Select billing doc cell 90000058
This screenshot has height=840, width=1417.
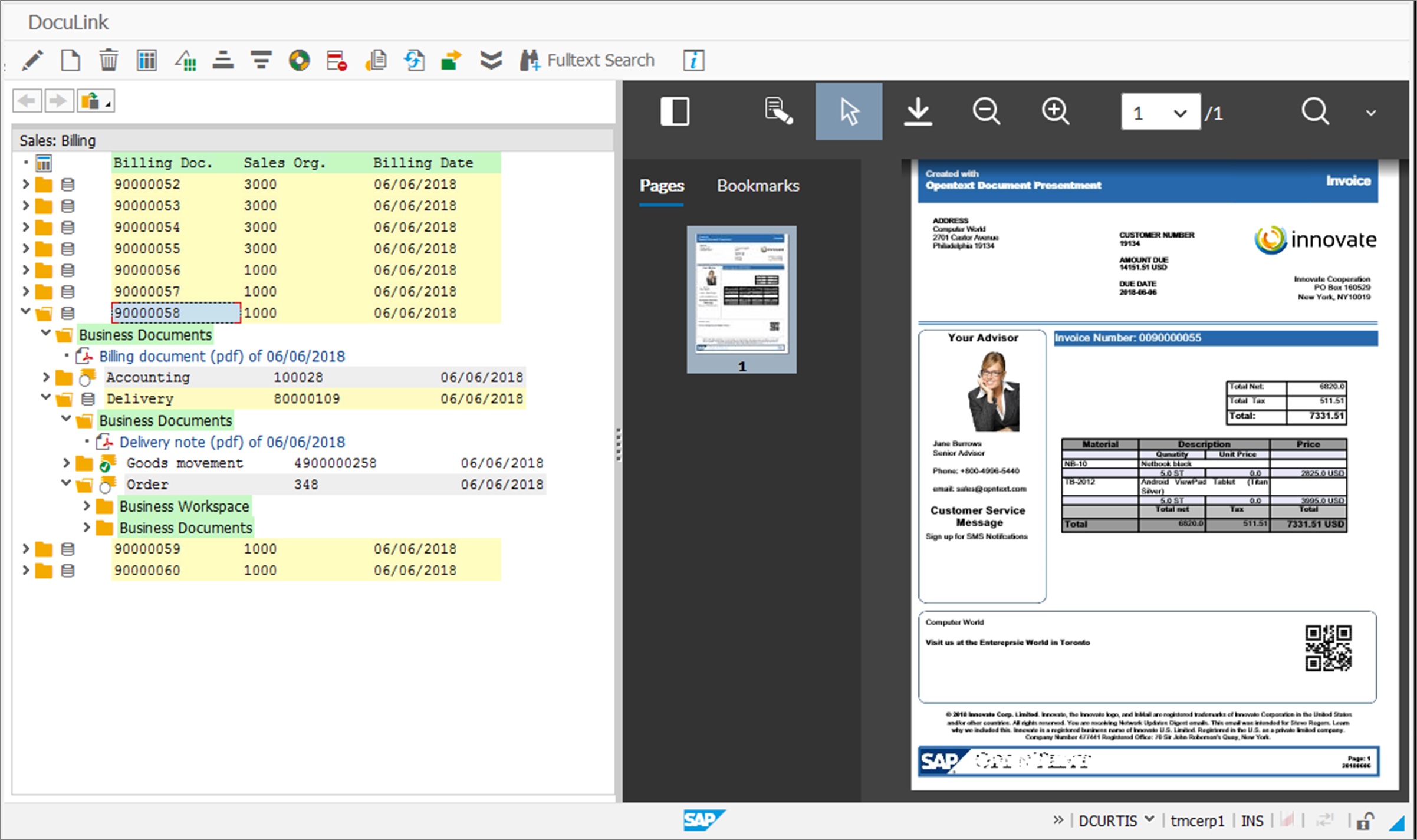pos(176,313)
